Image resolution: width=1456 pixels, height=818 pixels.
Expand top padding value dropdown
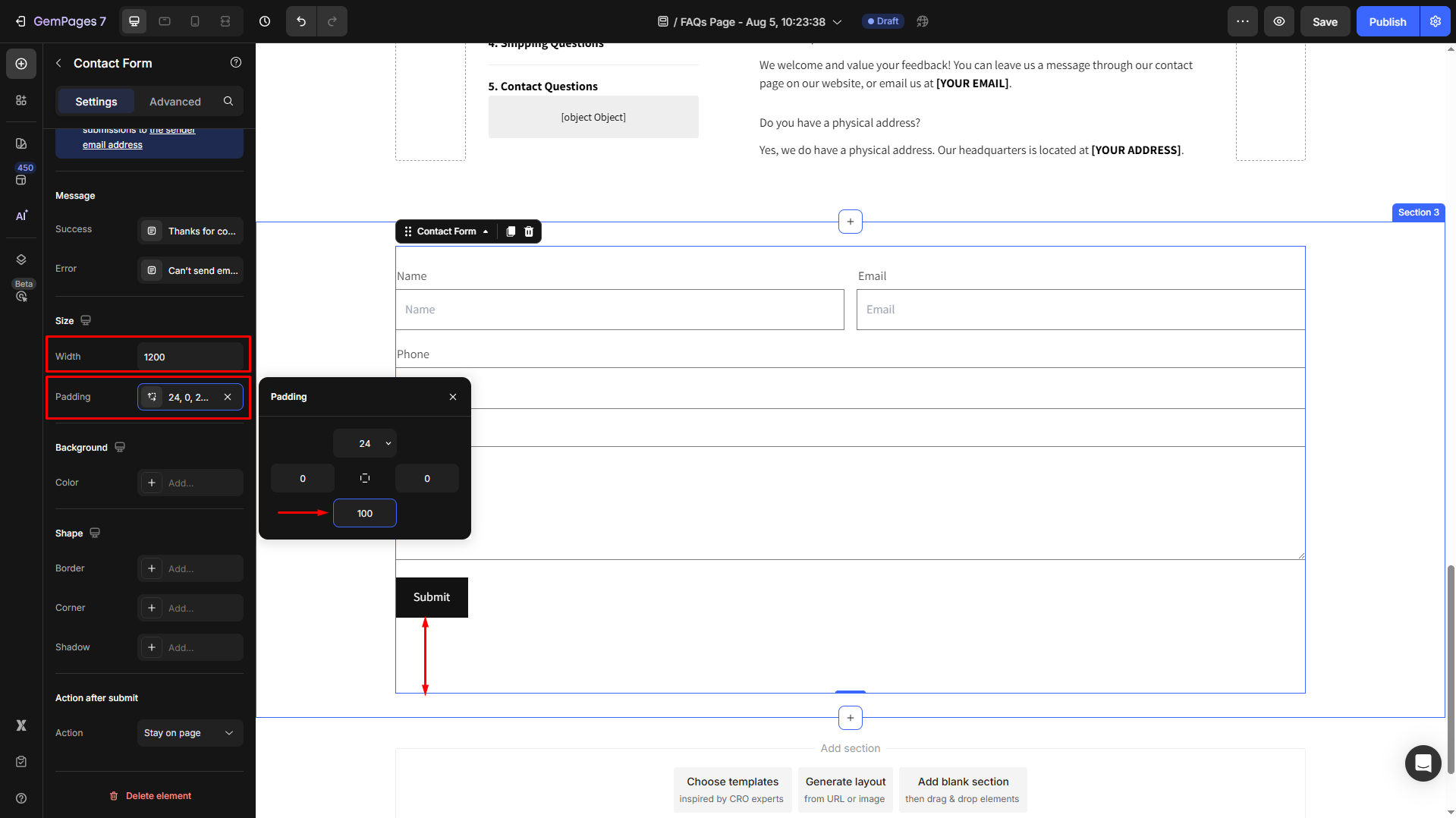tap(388, 443)
